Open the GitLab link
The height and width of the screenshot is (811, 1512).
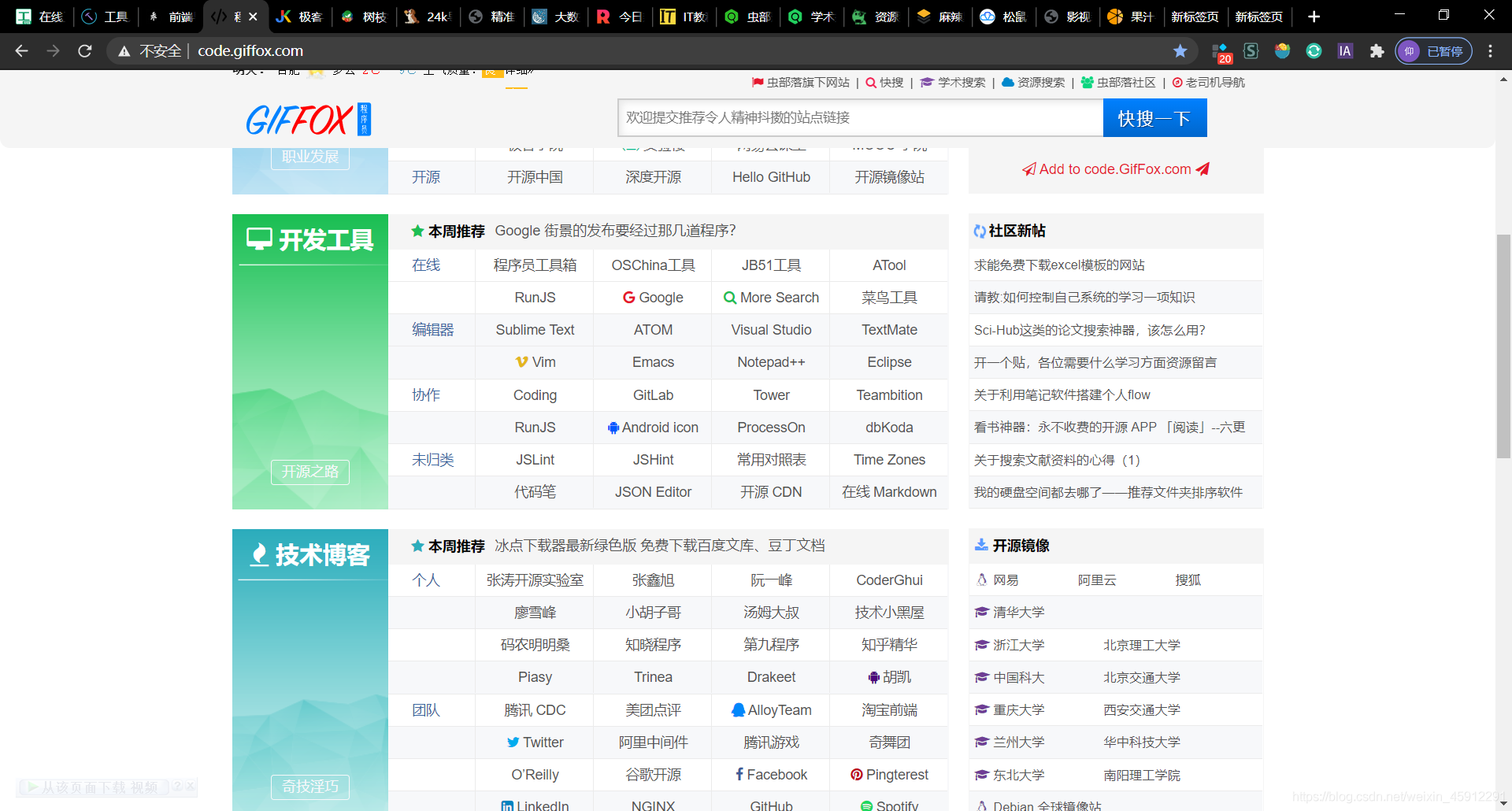pyautogui.click(x=653, y=395)
